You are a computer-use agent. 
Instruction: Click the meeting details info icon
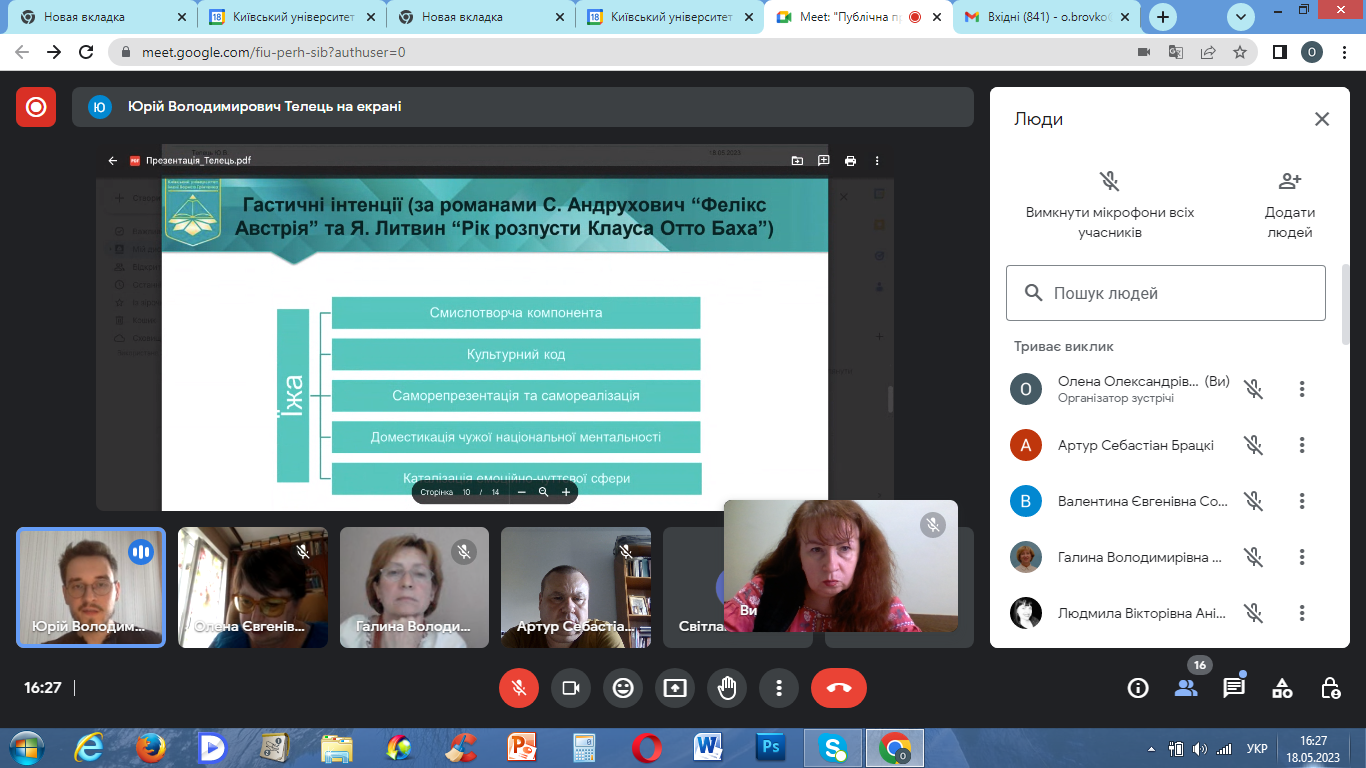pyautogui.click(x=1138, y=688)
